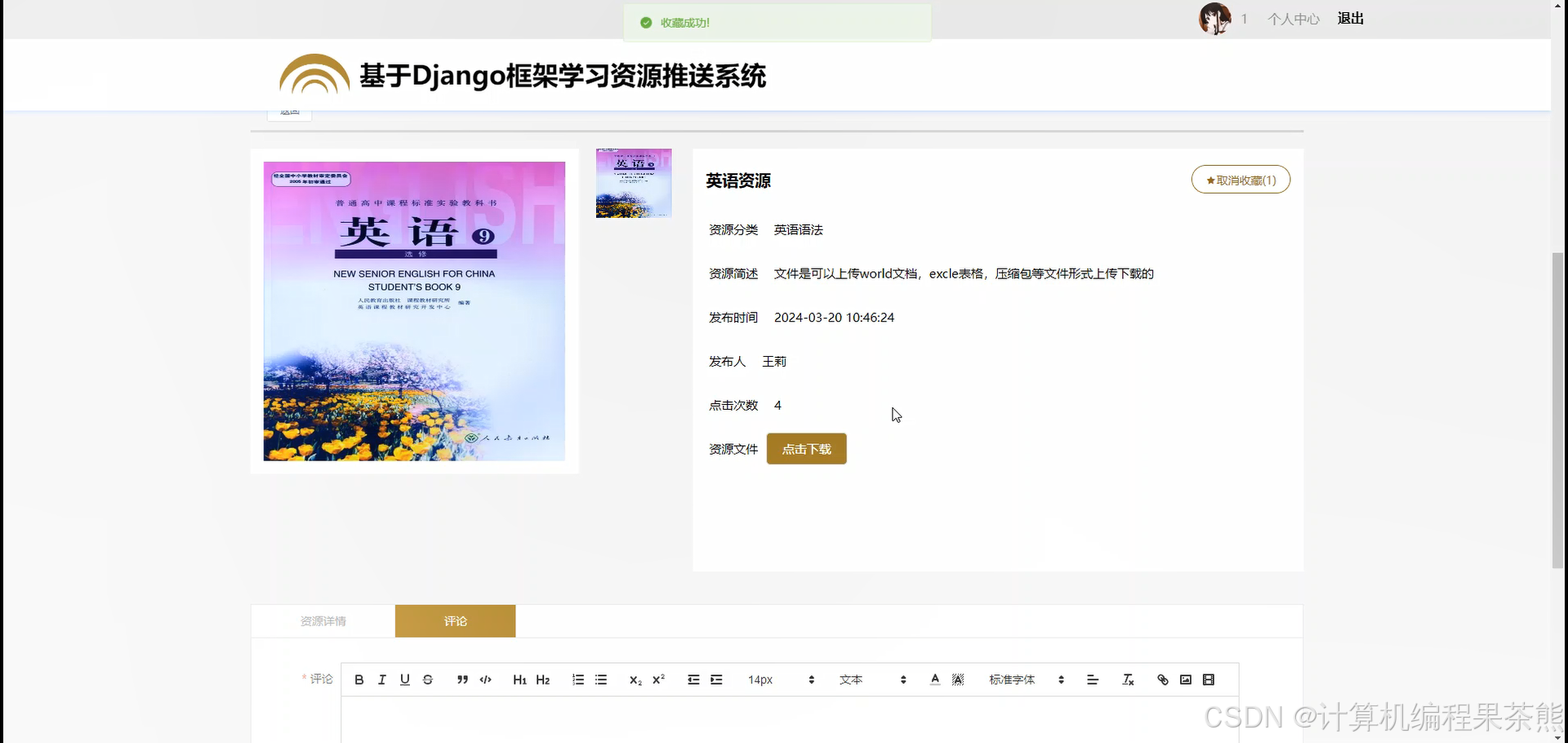This screenshot has width=1568, height=743.
Task: Open text alignment options
Action: point(1093,679)
